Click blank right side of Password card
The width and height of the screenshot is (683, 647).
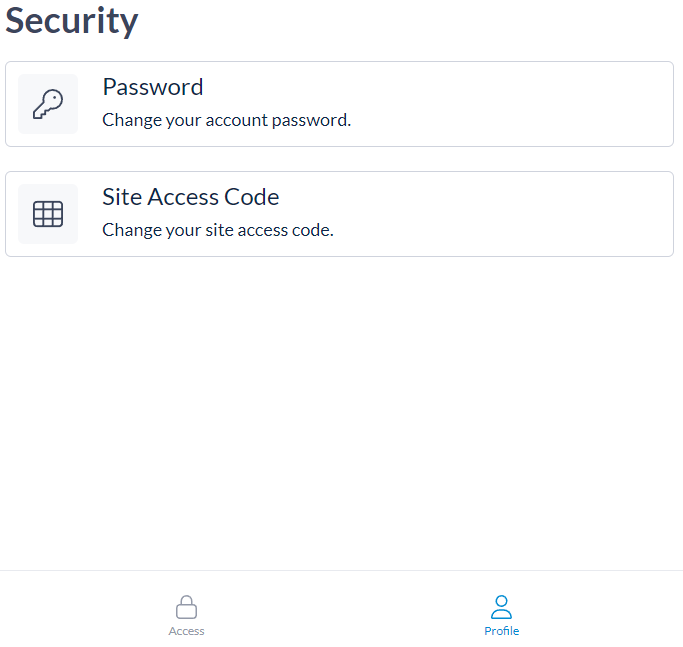(x=560, y=104)
